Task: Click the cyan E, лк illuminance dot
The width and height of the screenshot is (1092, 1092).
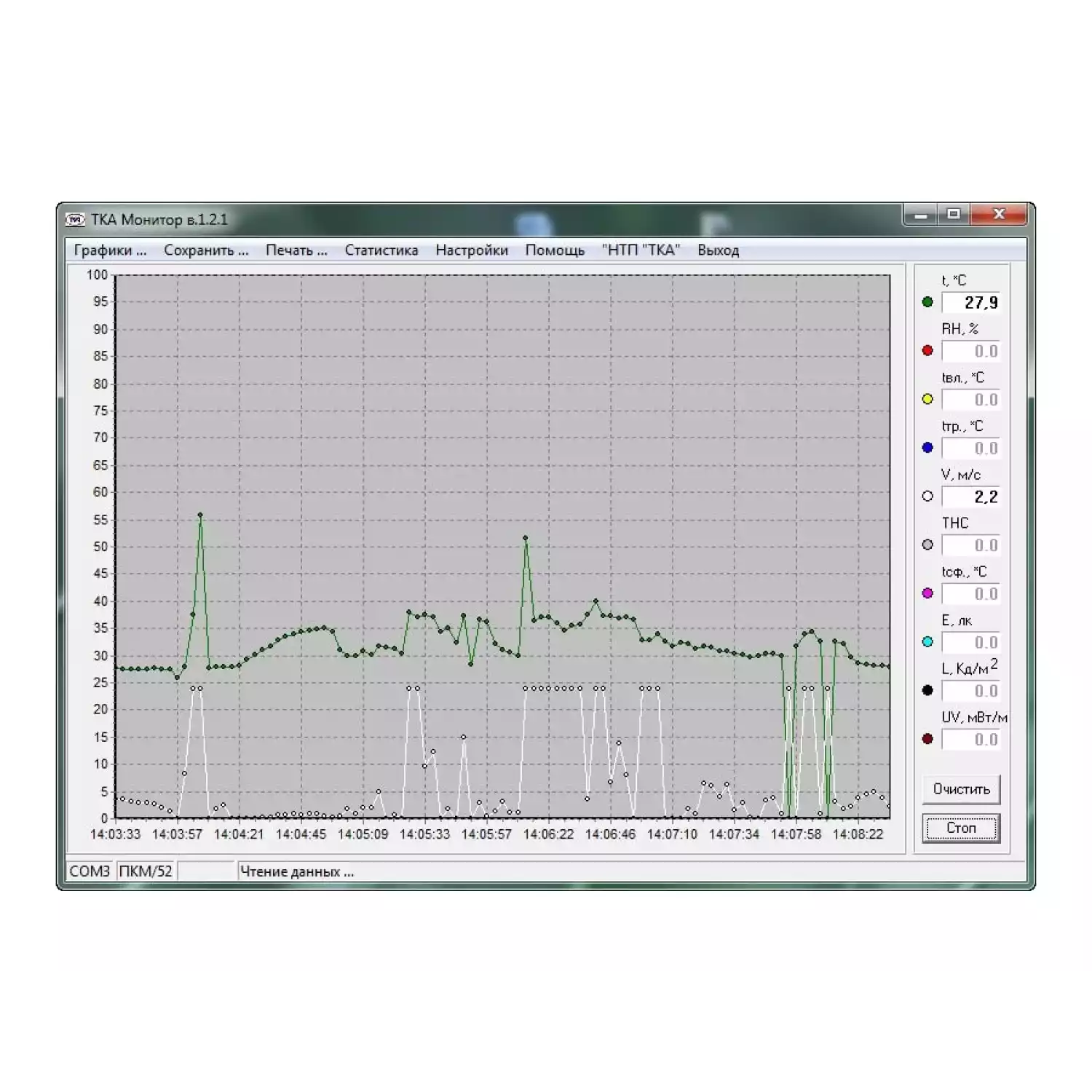Action: (927, 642)
